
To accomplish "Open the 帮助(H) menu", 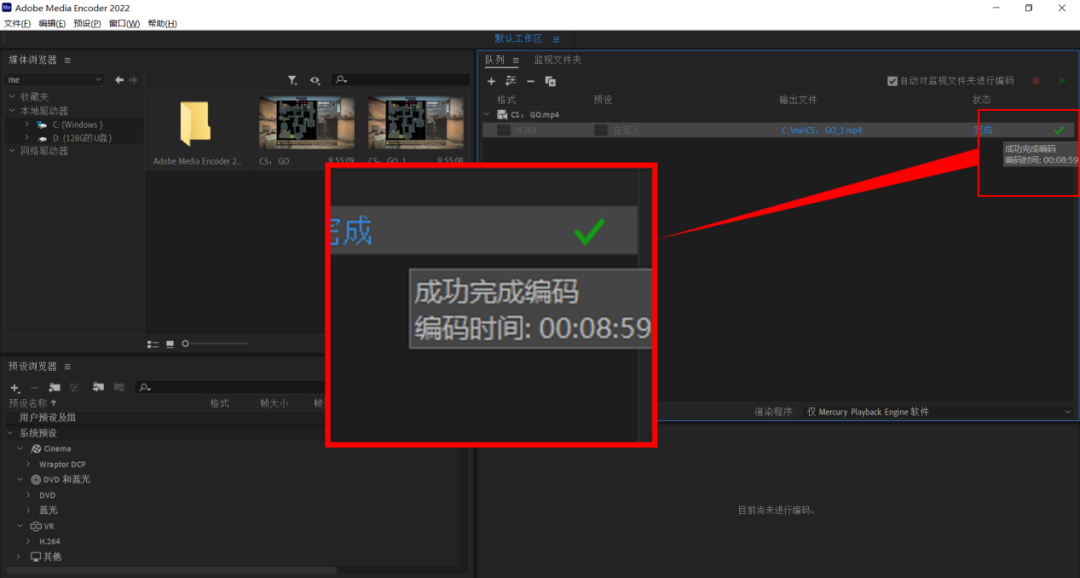I will tap(162, 23).
